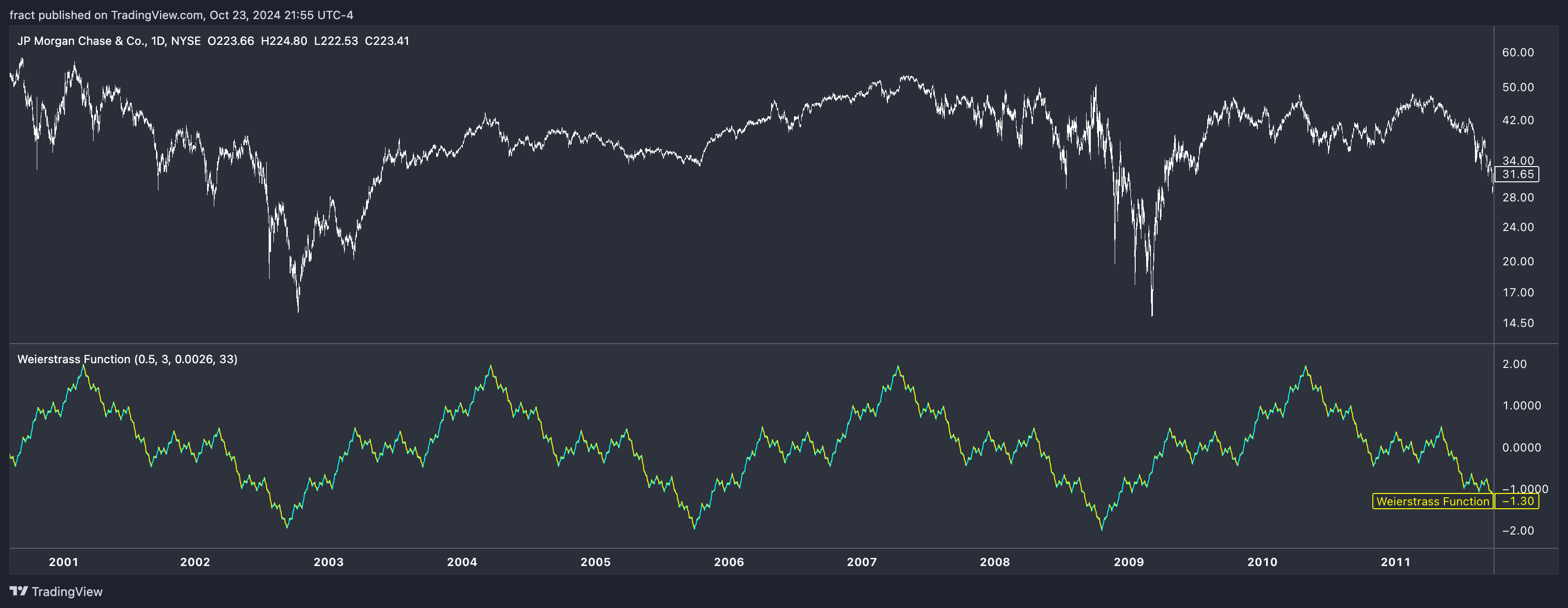Click the 2010 year label on time axis
Viewport: 1568px width, 608px height.
(x=1262, y=562)
